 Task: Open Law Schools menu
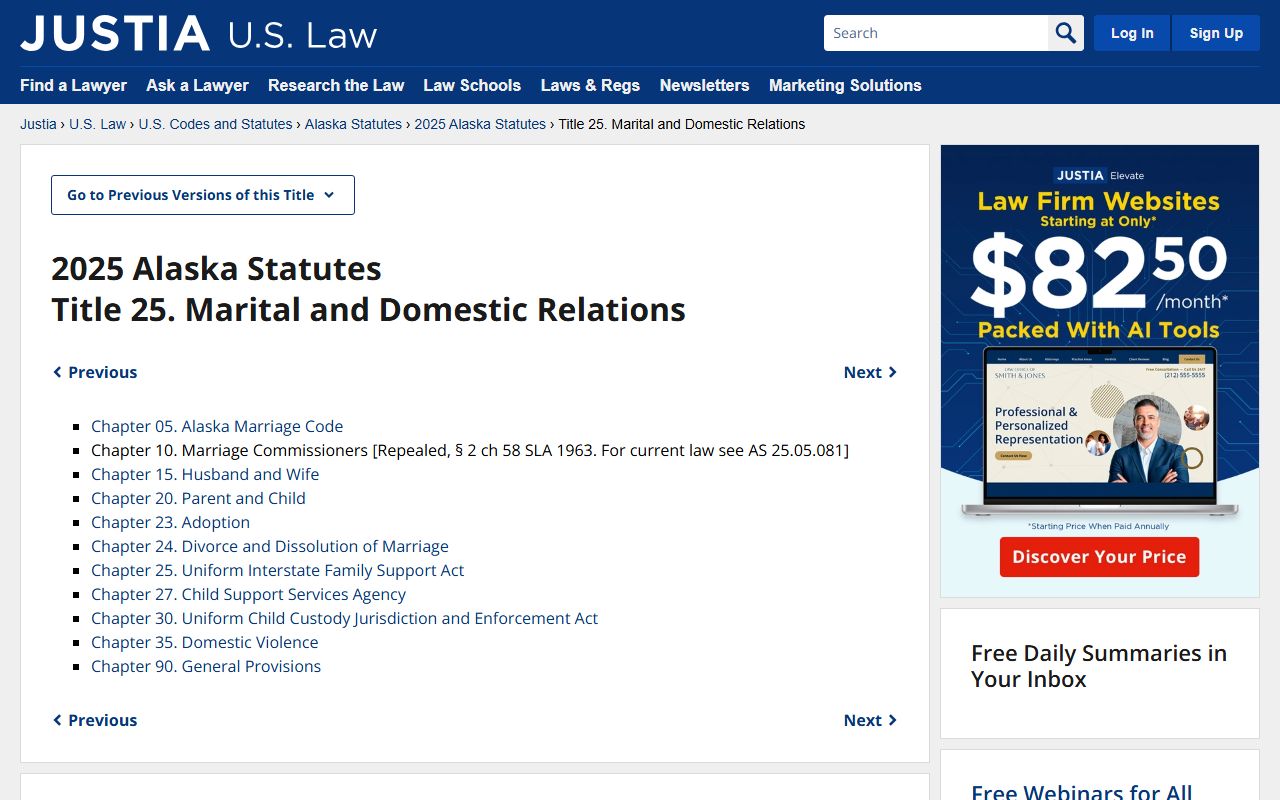(x=472, y=85)
